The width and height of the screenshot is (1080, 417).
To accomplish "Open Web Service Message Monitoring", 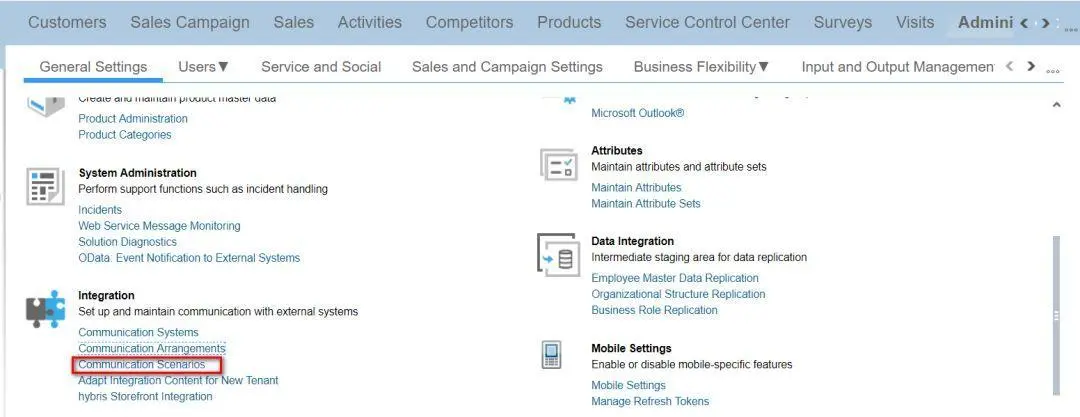I will point(159,226).
